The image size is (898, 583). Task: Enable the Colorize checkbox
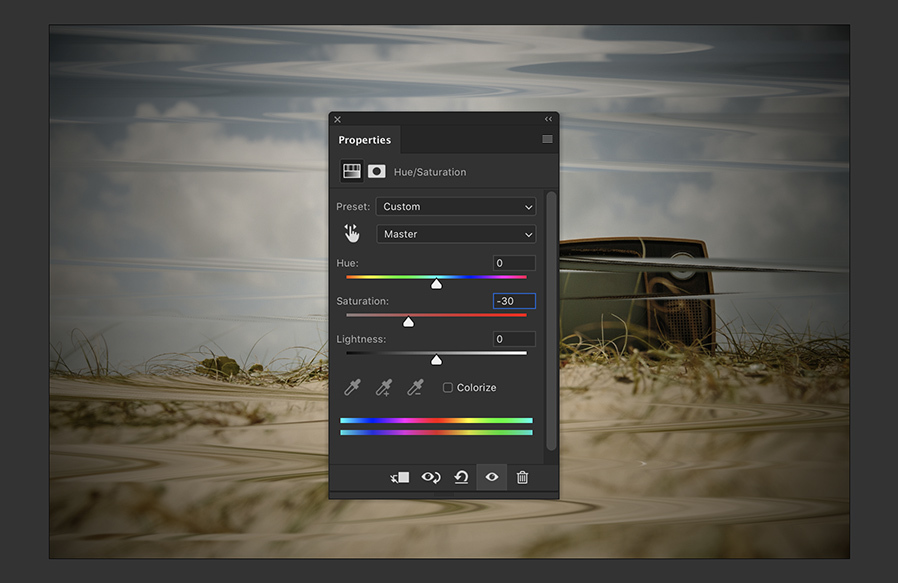tap(448, 388)
